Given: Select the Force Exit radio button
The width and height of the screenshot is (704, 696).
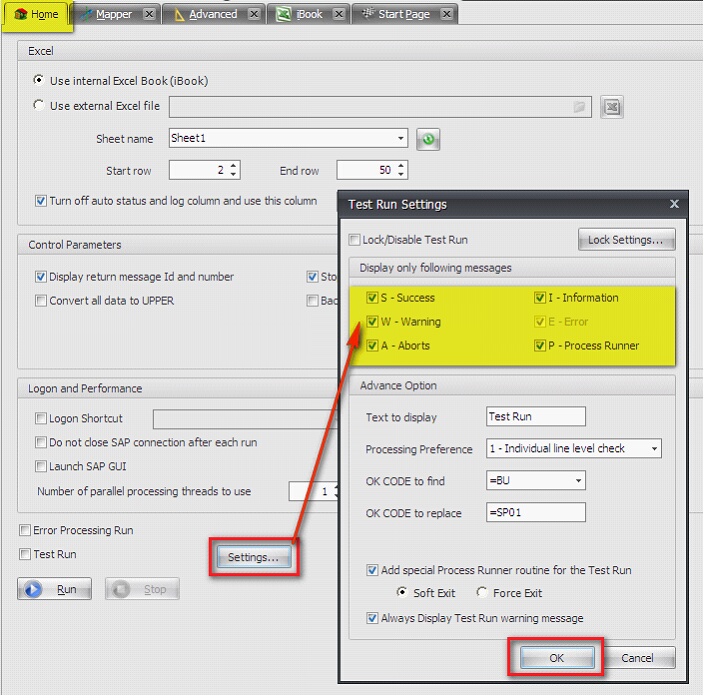Looking at the screenshot, I should click(x=482, y=593).
